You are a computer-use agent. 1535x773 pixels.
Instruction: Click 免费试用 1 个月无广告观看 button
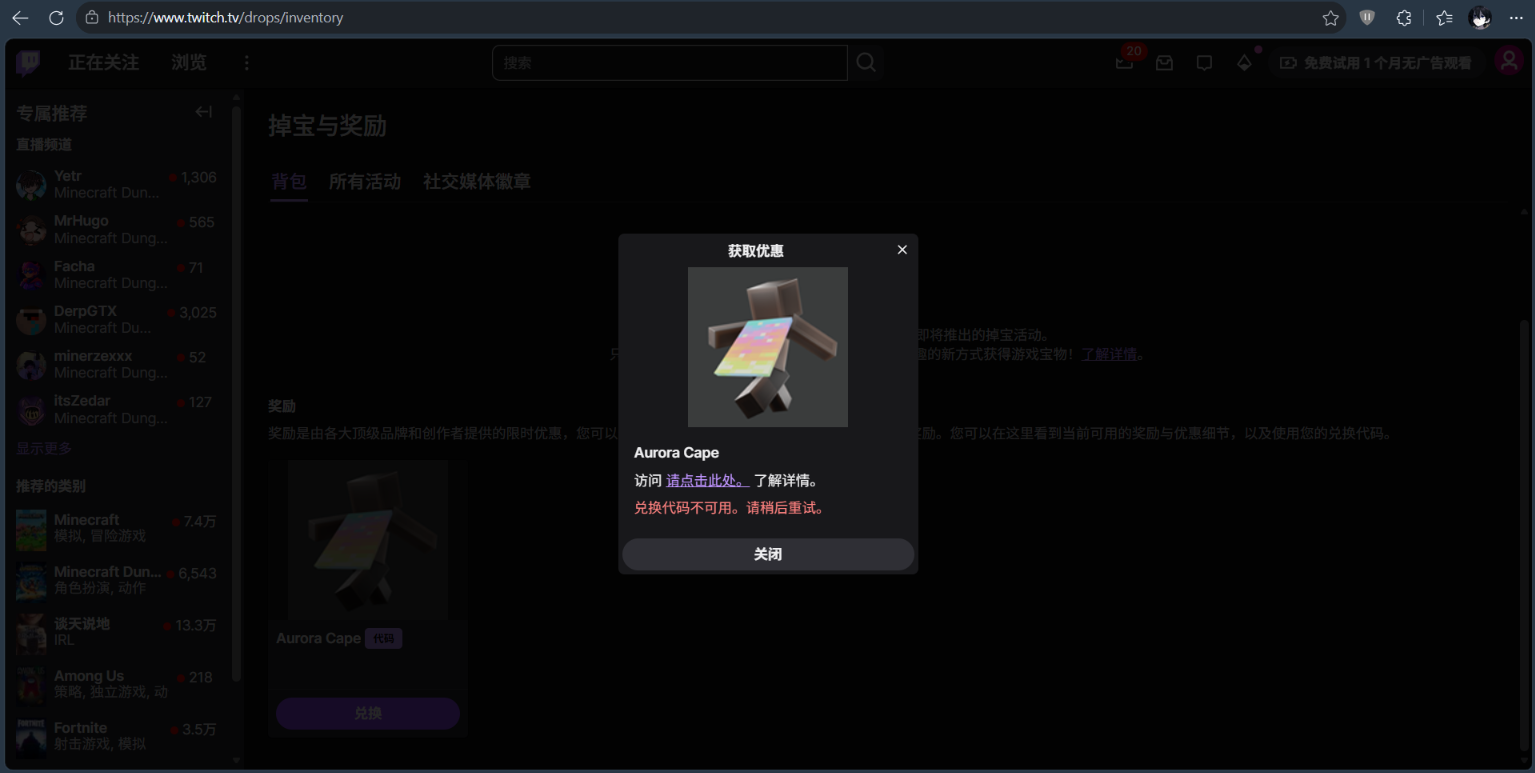tap(1376, 63)
